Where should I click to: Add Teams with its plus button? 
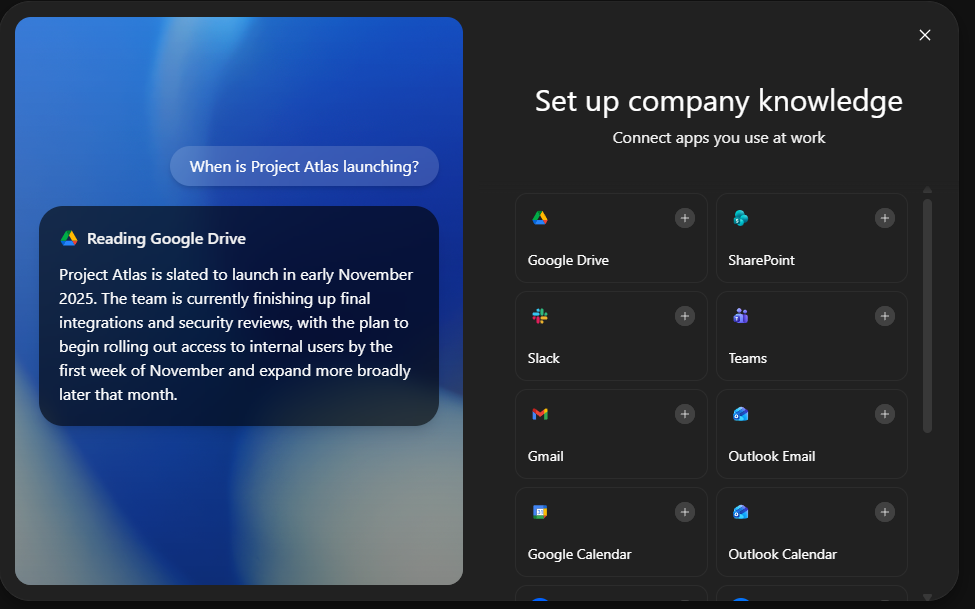pos(884,315)
